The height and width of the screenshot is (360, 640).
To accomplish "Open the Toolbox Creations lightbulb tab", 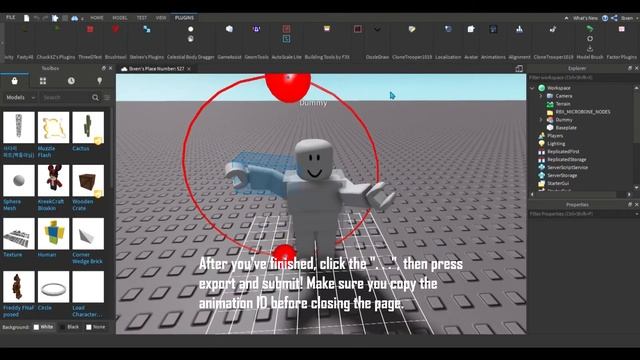I will pyautogui.click(x=99, y=81).
